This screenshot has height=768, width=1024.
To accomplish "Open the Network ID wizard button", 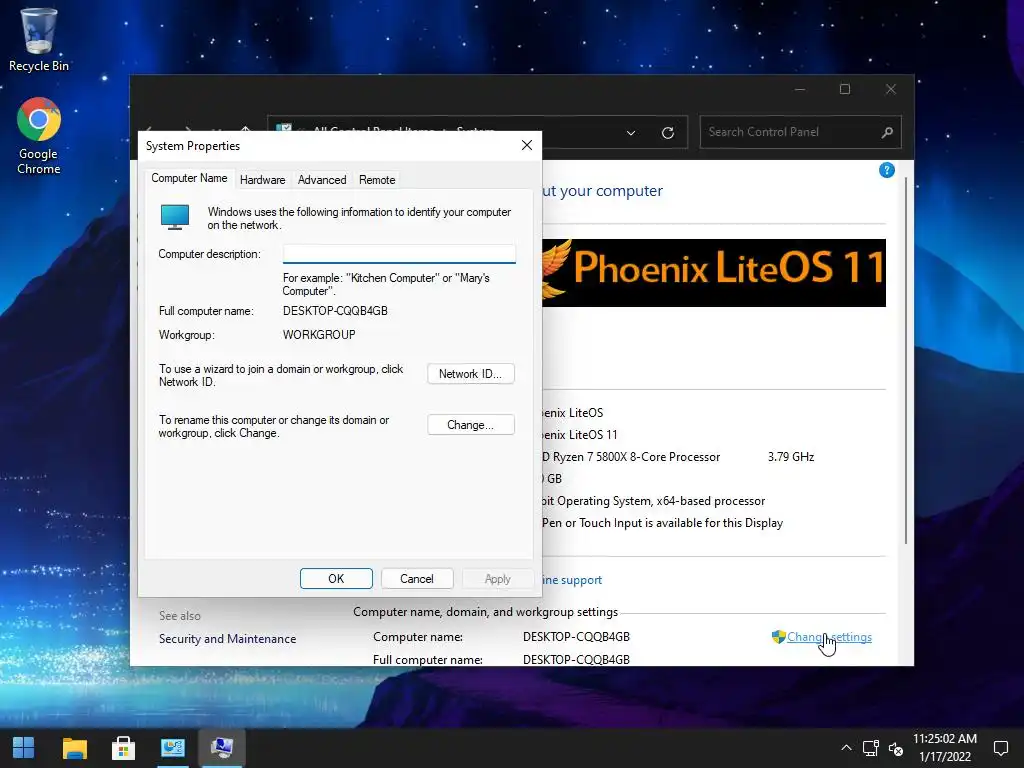I will click(x=471, y=374).
